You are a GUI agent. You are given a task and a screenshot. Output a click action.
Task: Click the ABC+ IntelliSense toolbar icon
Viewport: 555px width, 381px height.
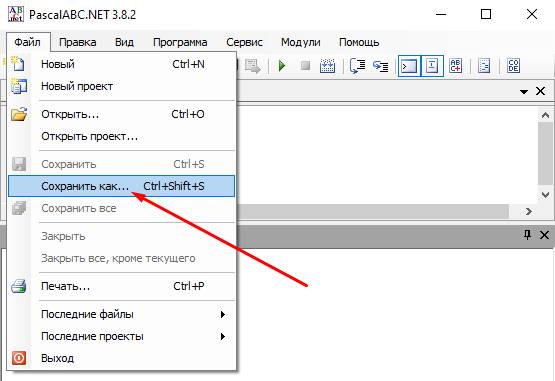pyautogui.click(x=456, y=66)
